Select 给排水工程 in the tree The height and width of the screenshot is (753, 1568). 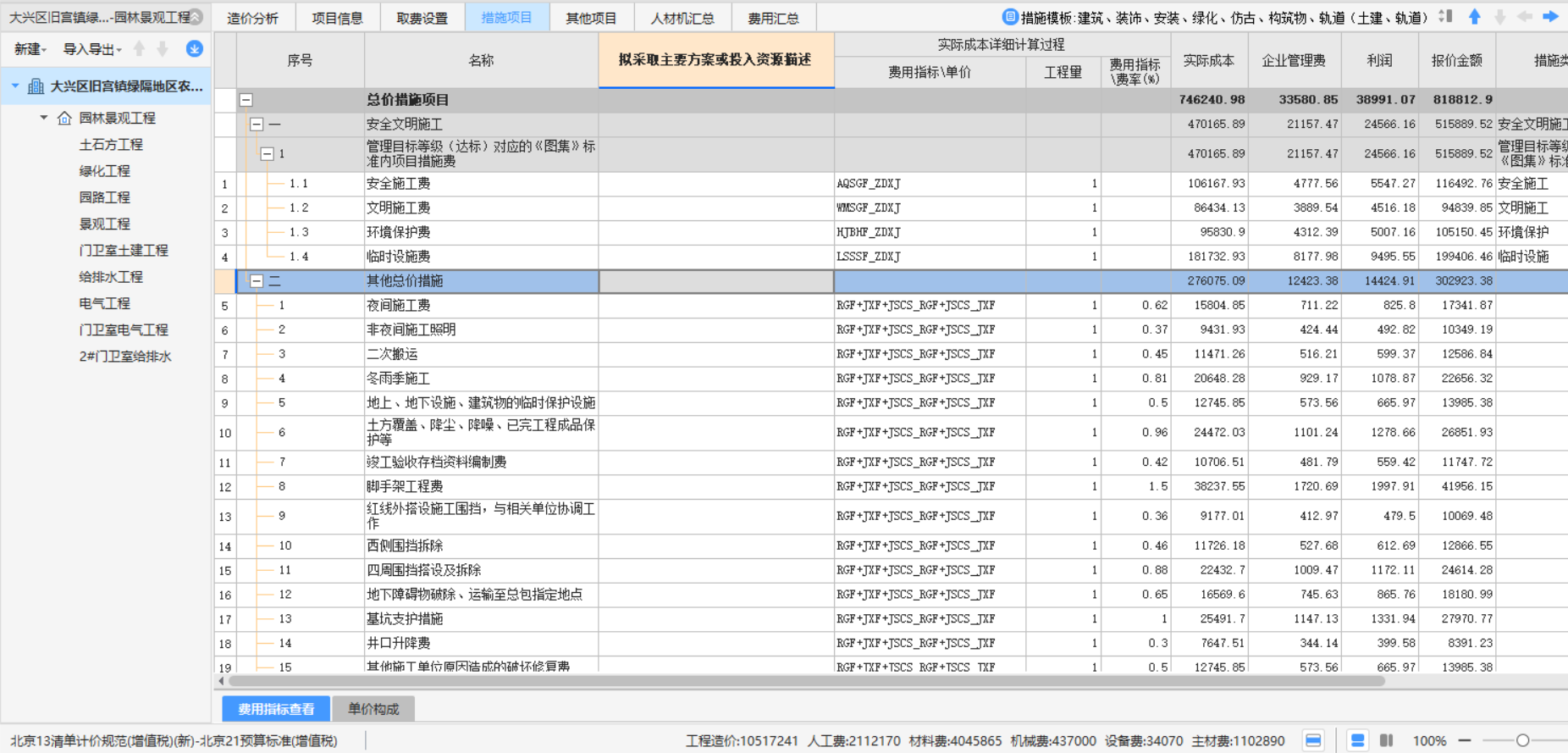[111, 277]
